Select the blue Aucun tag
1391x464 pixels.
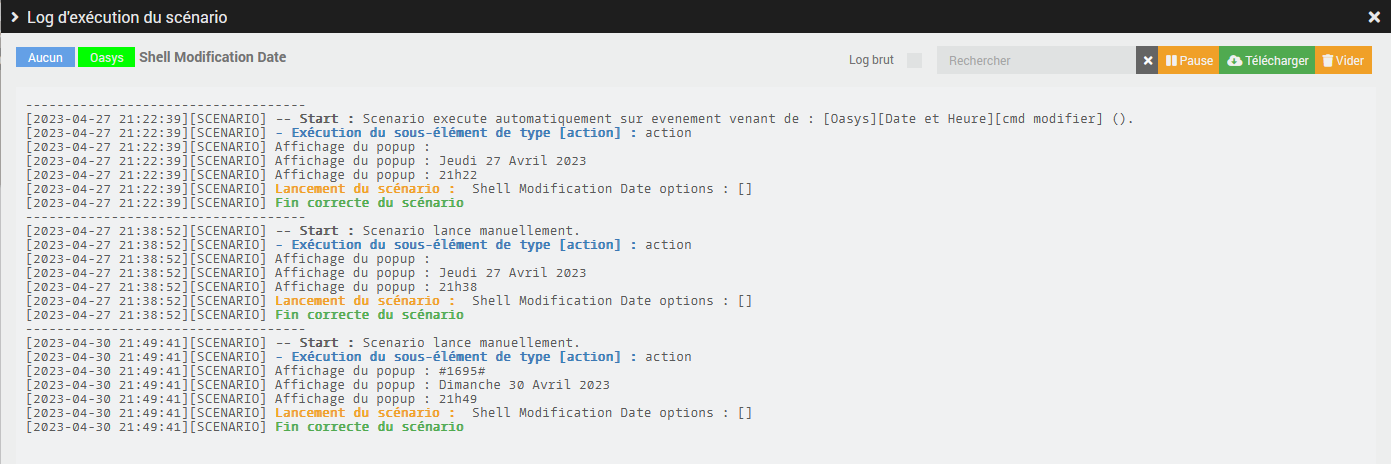click(x=45, y=58)
